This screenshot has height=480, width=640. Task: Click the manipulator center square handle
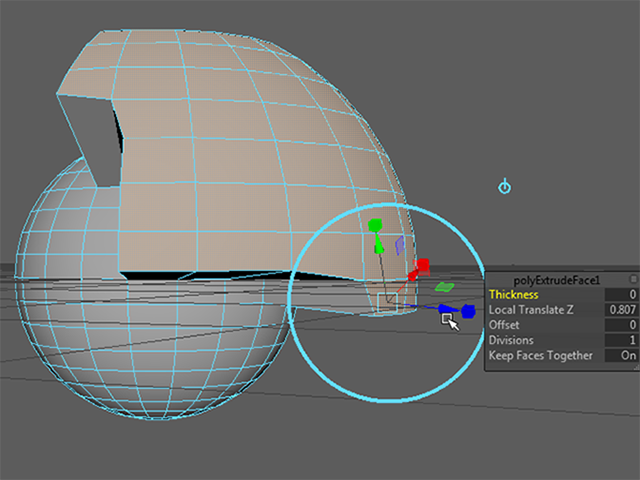[x=387, y=302]
